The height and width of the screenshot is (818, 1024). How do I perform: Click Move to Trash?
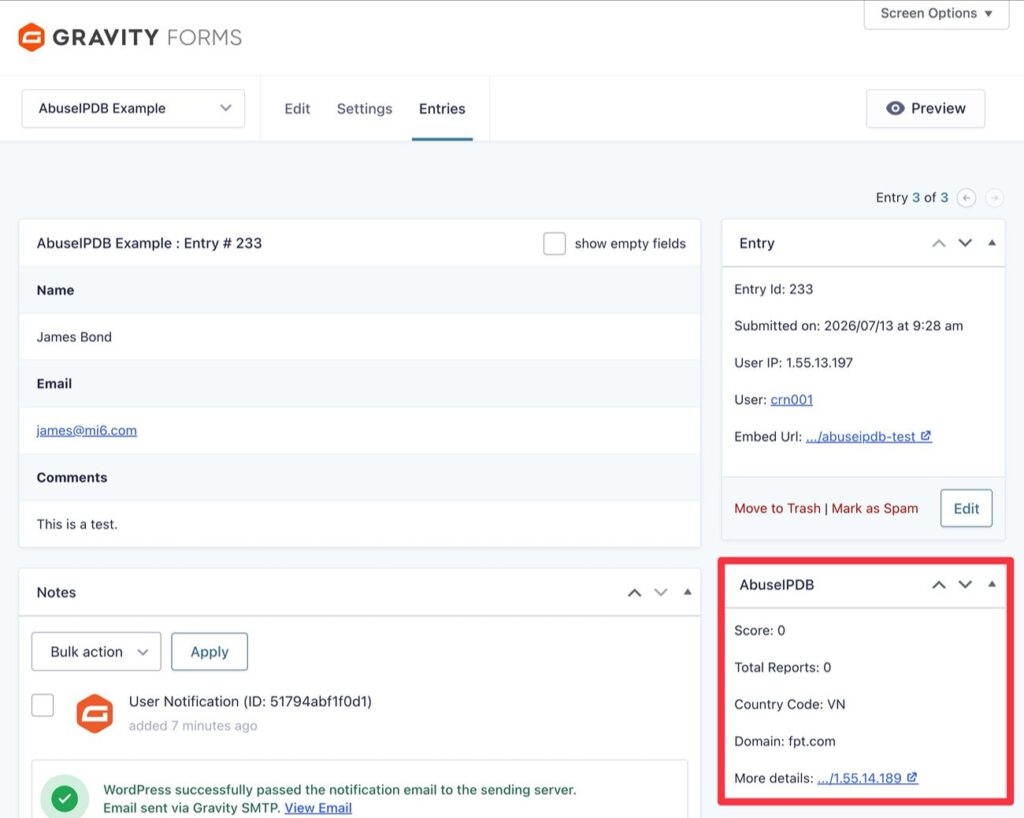coord(777,509)
